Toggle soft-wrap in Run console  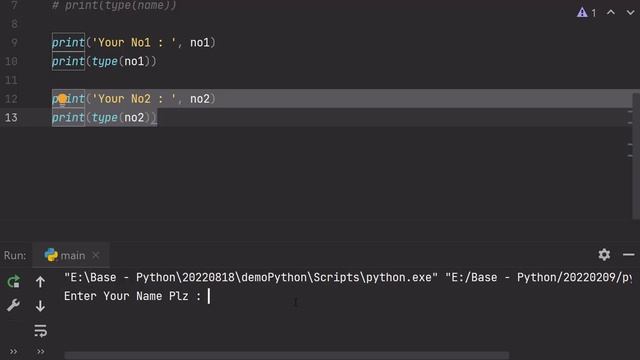point(40,330)
